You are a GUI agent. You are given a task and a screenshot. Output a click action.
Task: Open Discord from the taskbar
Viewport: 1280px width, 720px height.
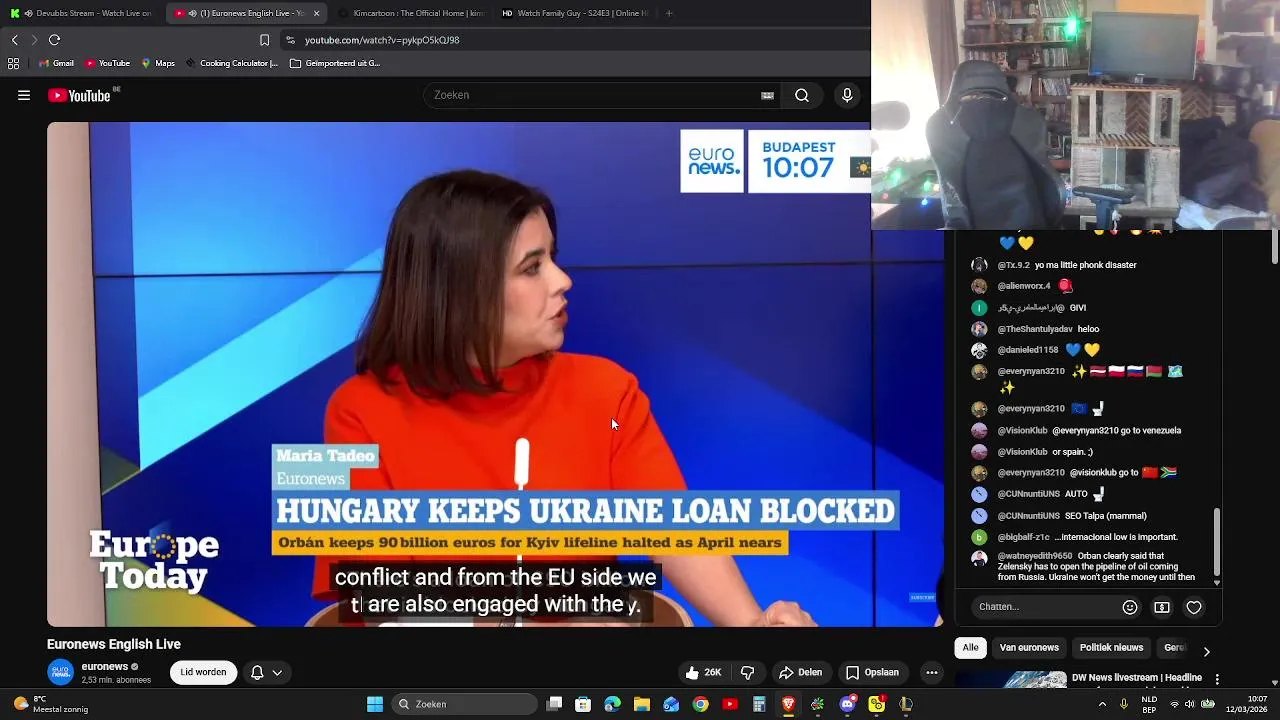click(x=848, y=704)
